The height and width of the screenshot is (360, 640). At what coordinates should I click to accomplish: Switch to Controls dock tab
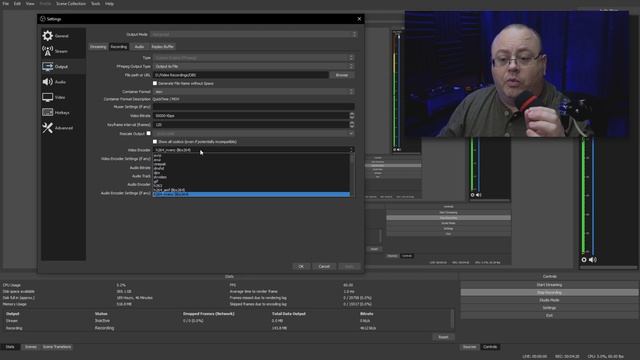tap(490, 347)
